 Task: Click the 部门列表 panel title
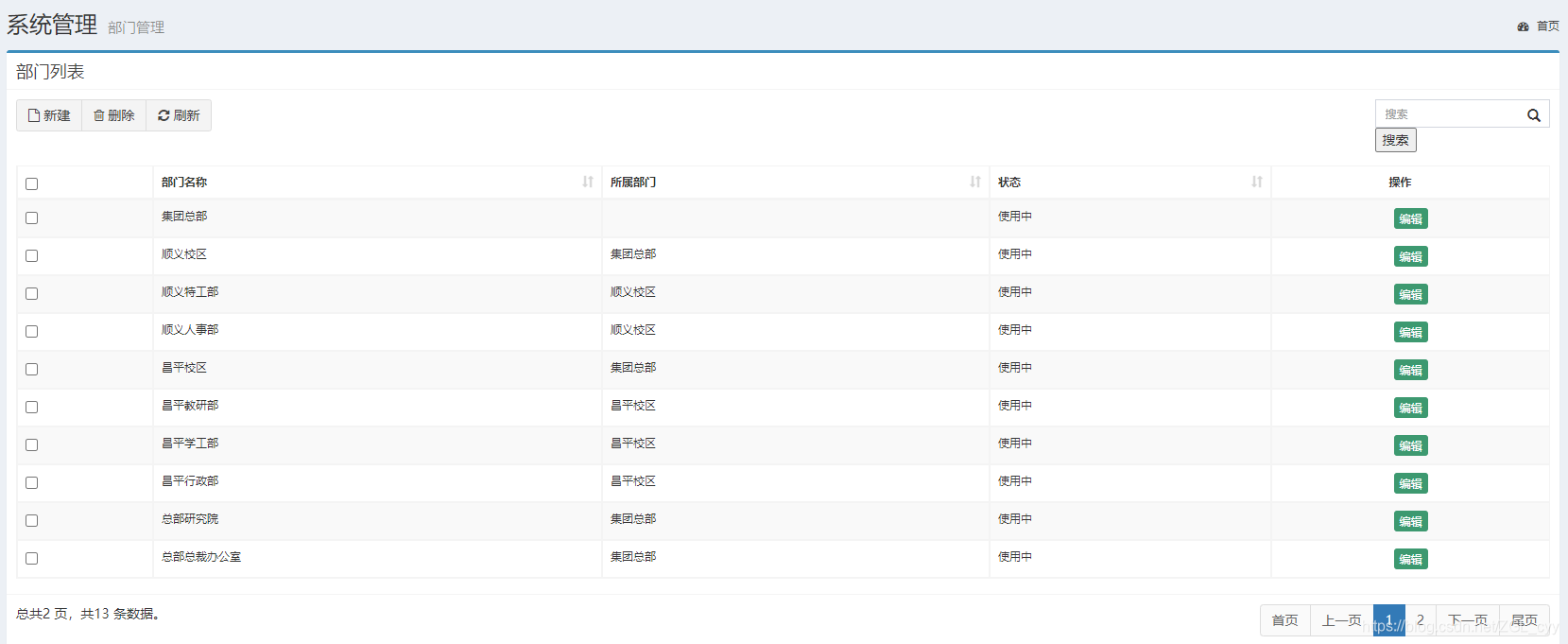50,72
